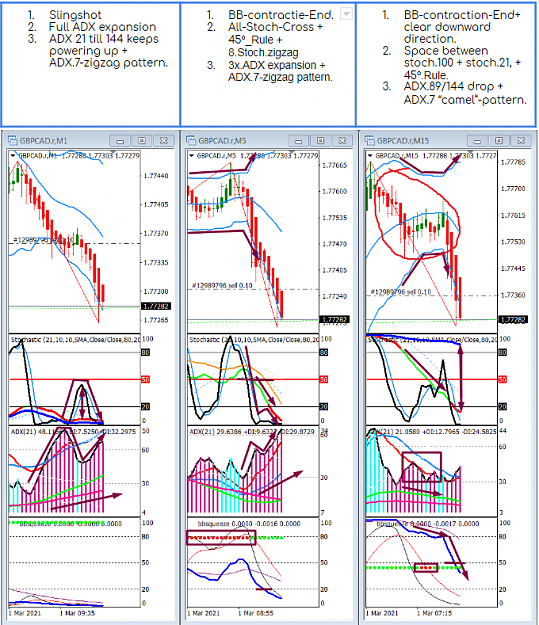Click order #12989 label on M1 chart

click(43, 240)
